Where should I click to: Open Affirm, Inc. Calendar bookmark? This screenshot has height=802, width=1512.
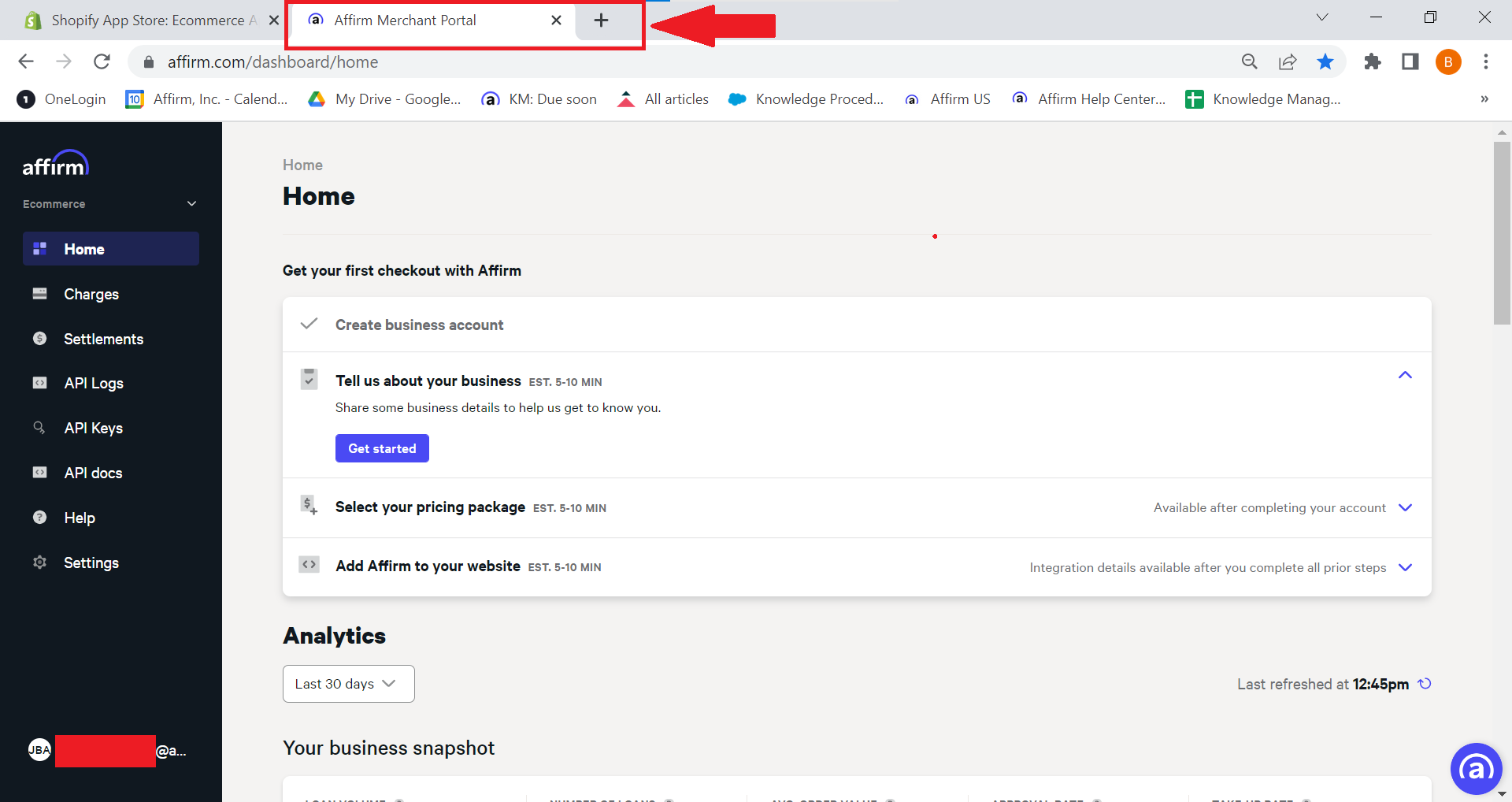[207, 99]
